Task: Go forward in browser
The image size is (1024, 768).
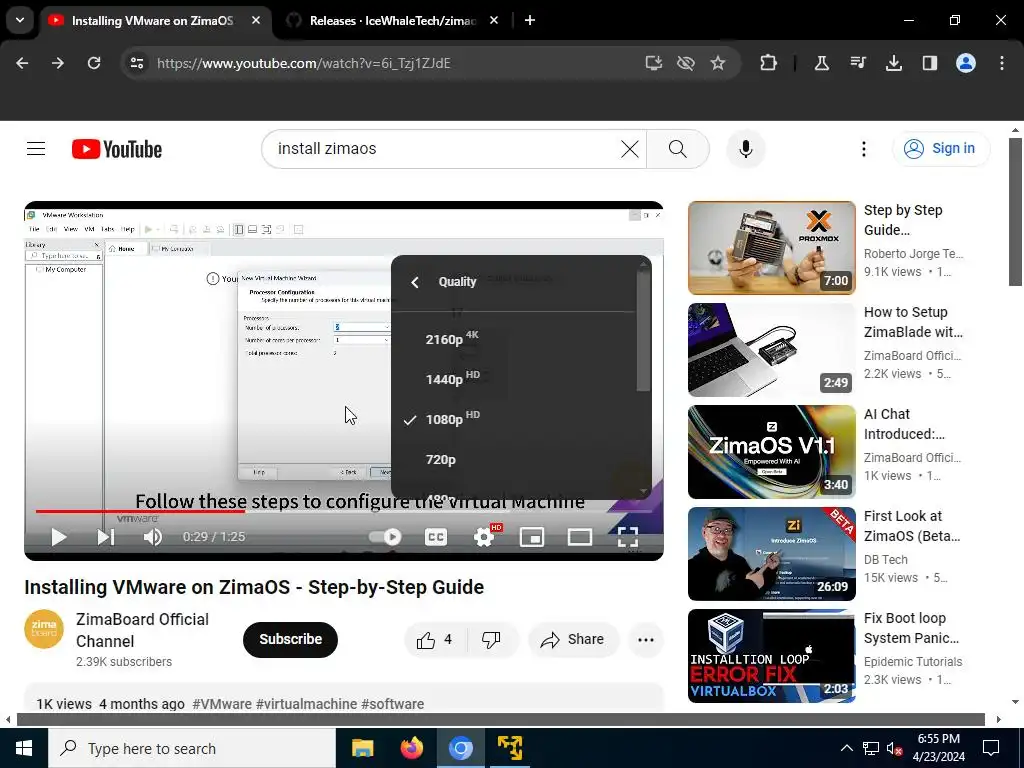Action: 58,63
